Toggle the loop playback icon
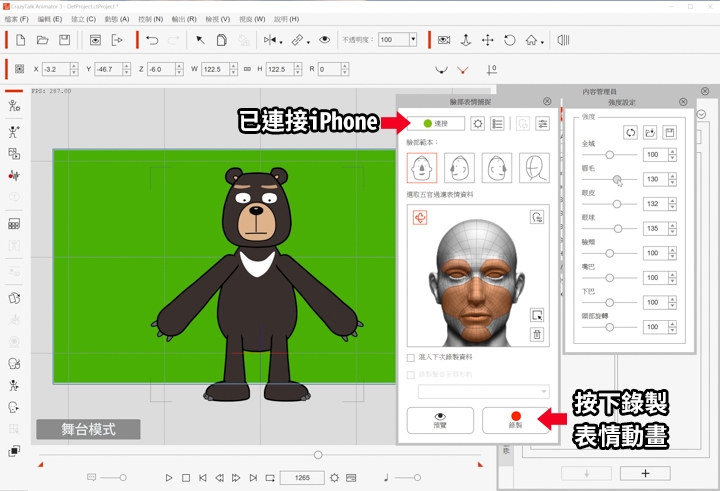Image resolution: width=720 pixels, height=491 pixels. 270,478
